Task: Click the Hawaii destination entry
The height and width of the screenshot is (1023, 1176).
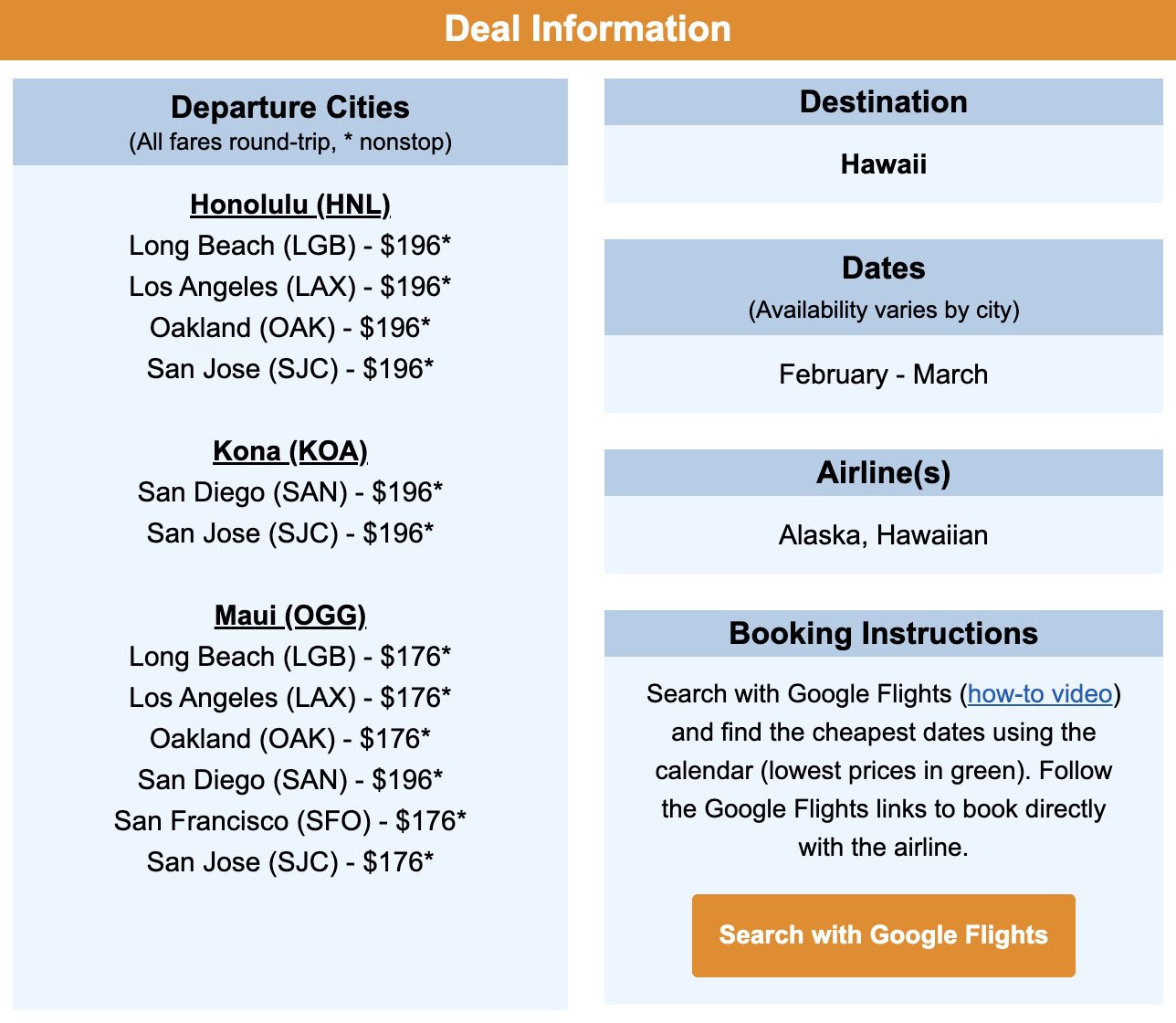Action: (x=883, y=164)
